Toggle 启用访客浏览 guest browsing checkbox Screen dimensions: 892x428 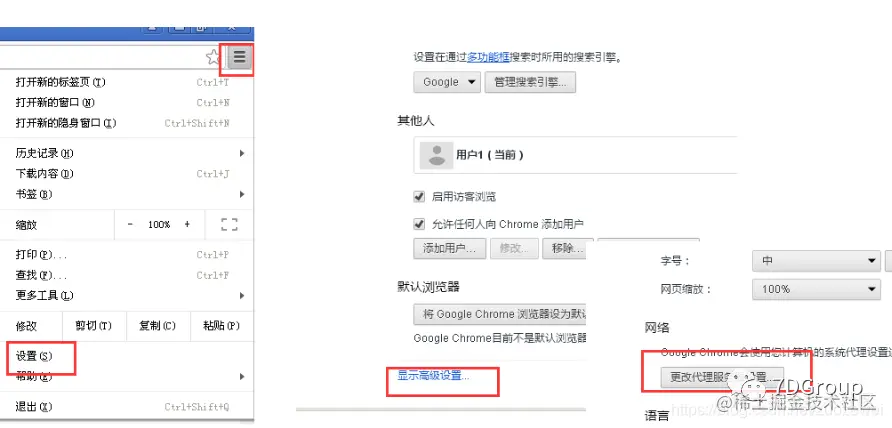click(419, 197)
